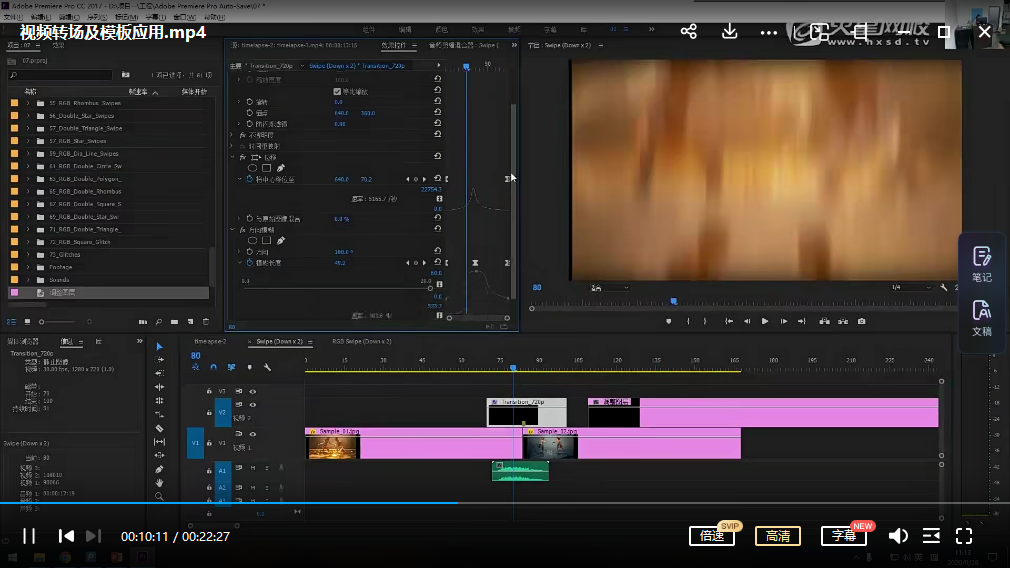The height and width of the screenshot is (568, 1010).
Task: Pause the video player
Action: point(29,536)
